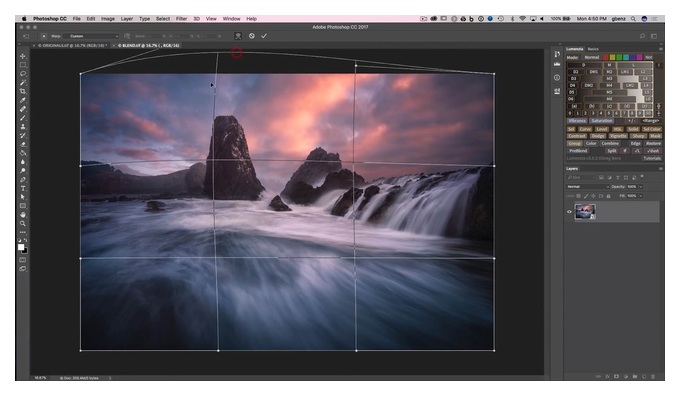
Task: Open the File menu
Action: point(76,19)
